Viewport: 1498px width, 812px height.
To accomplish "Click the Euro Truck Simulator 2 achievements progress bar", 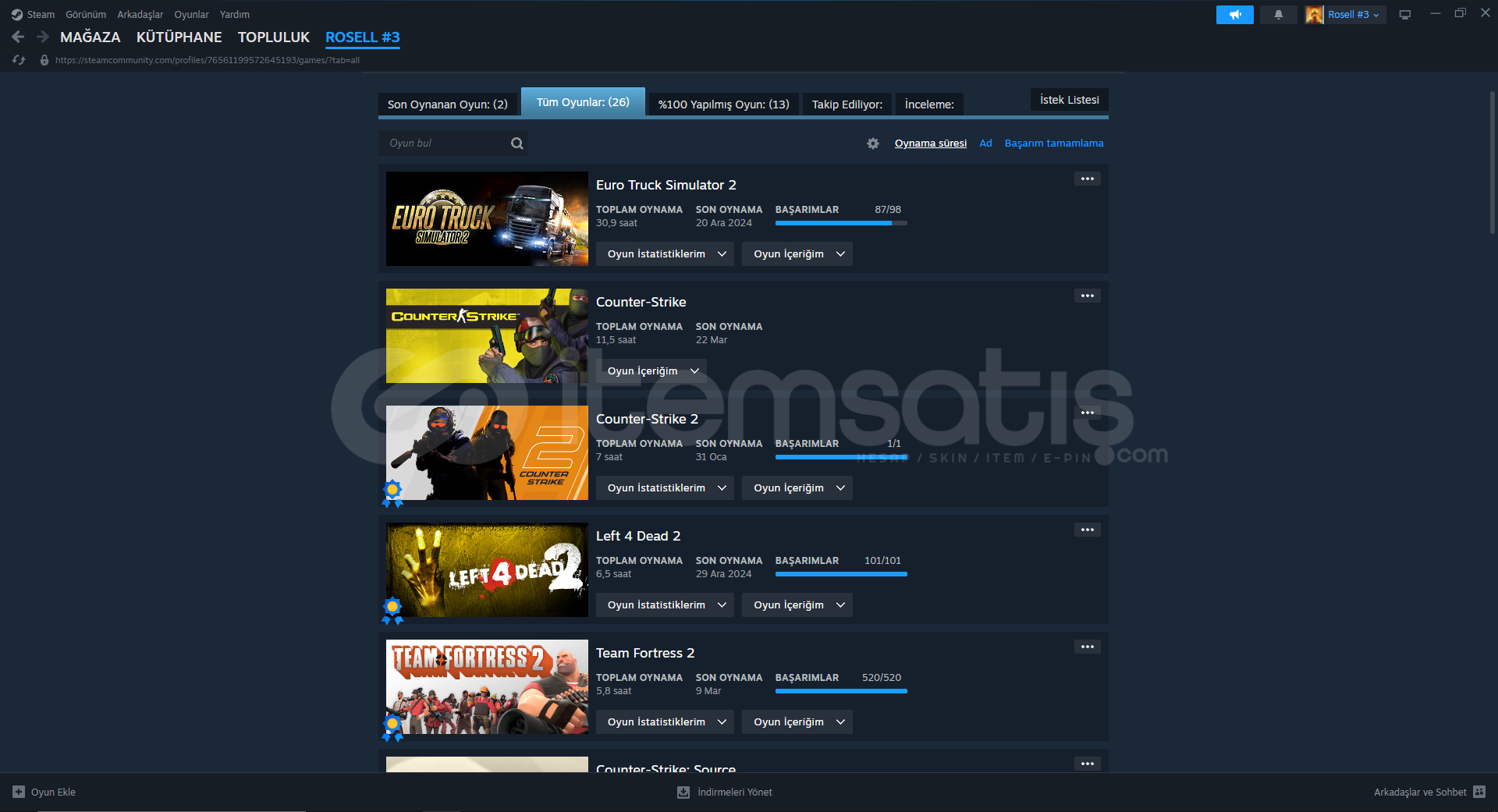I will pos(841,223).
